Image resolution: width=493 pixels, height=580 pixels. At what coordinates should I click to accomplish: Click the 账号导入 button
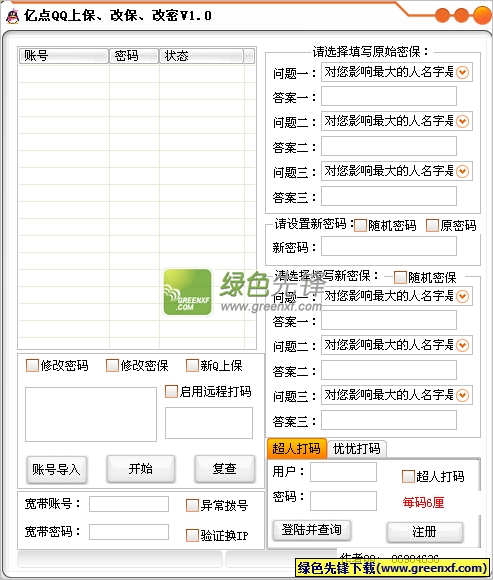coord(57,470)
